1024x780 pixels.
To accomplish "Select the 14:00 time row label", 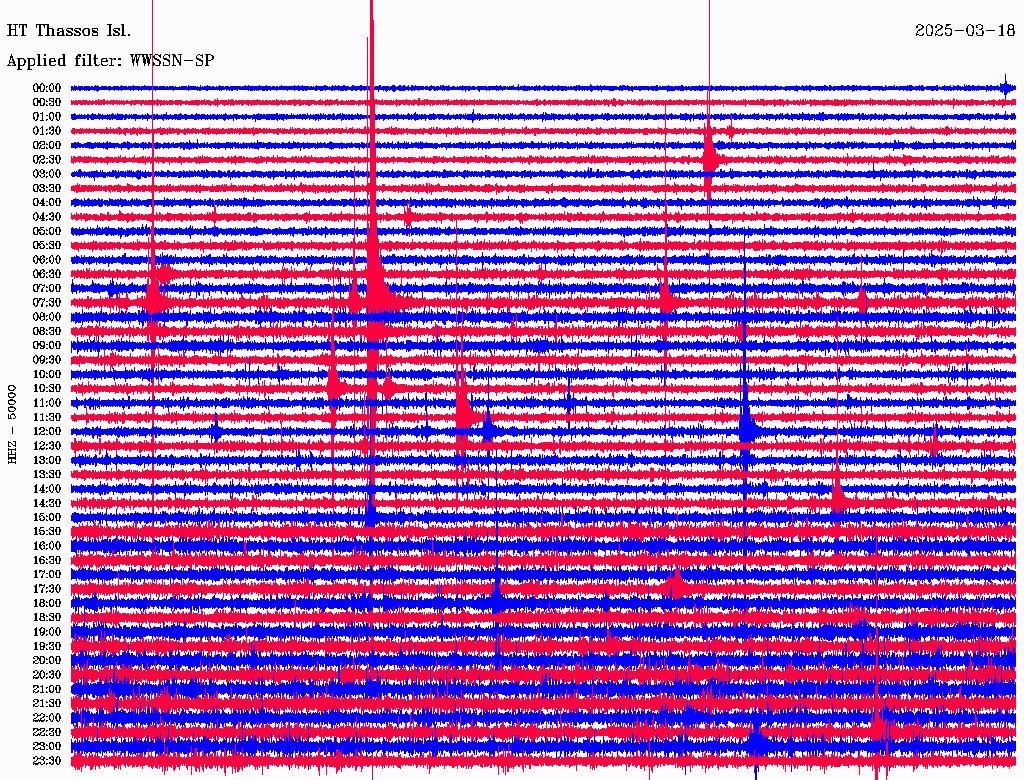I will pyautogui.click(x=47, y=489).
